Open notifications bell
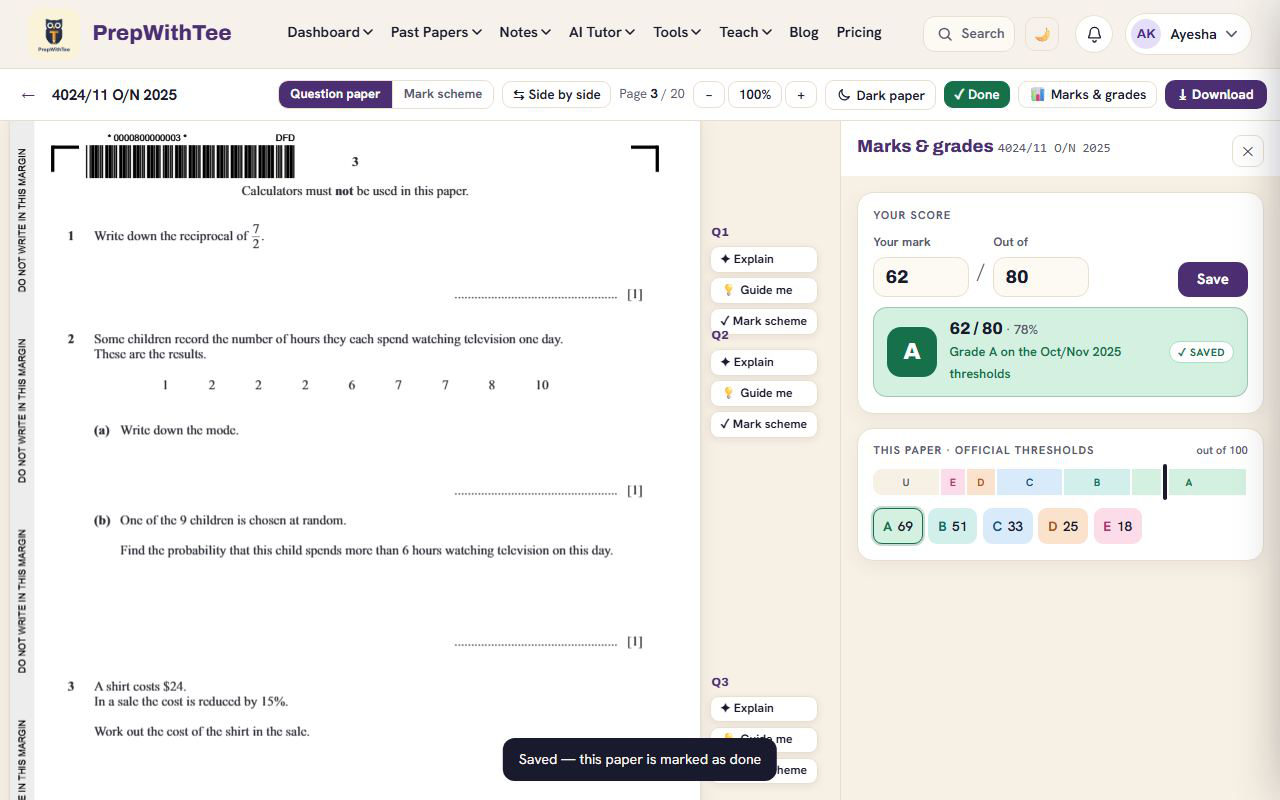The image size is (1280, 800). coord(1094,34)
